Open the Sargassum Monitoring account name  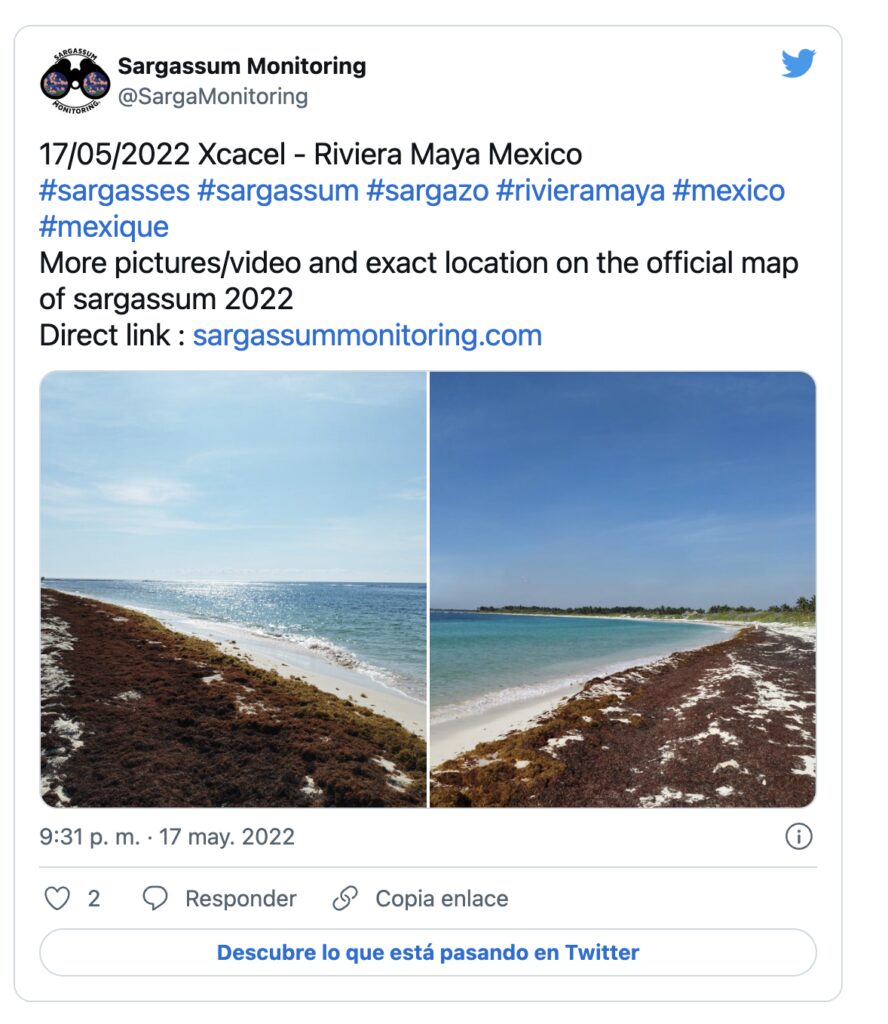242,67
